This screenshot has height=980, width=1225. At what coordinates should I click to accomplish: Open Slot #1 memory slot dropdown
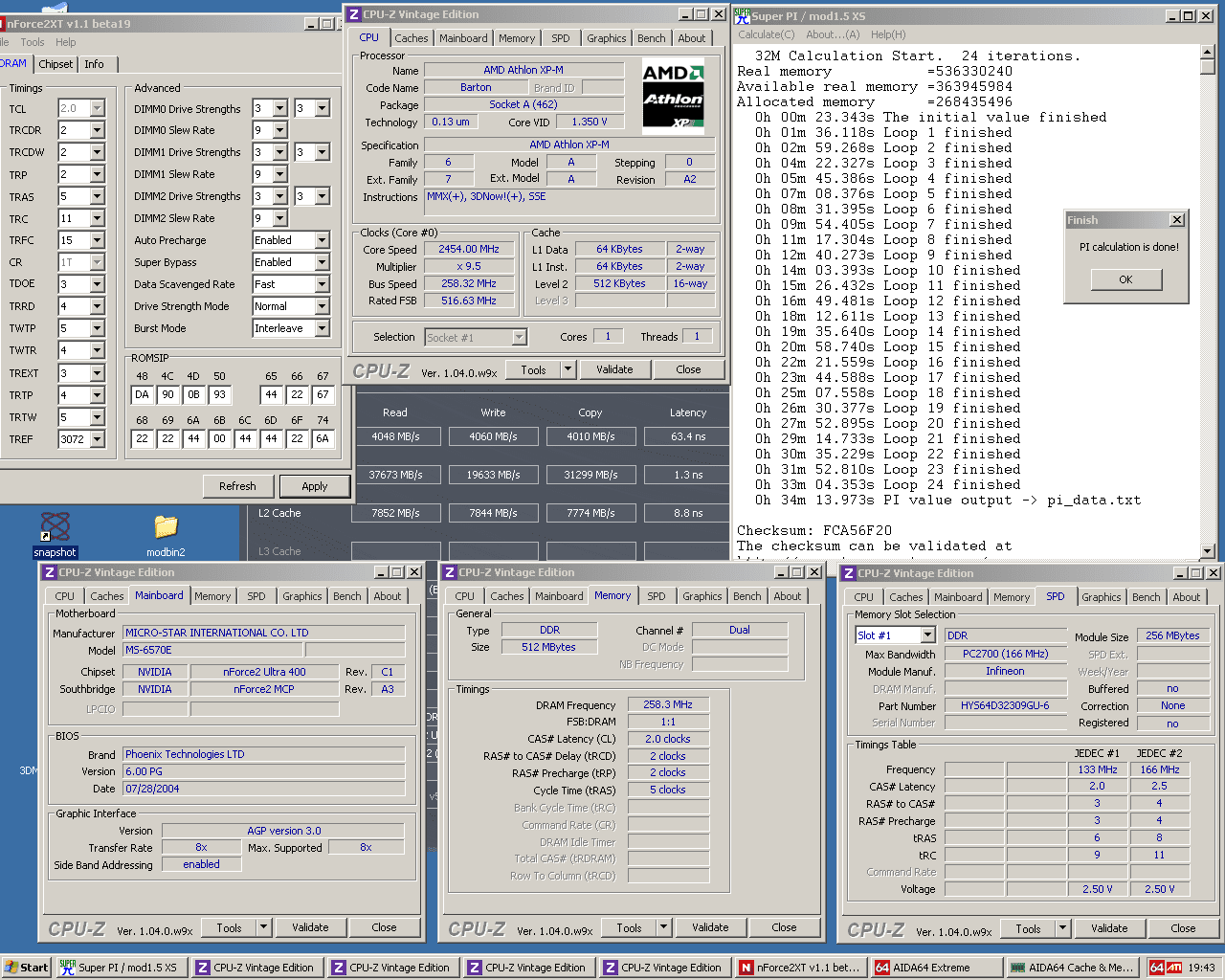927,635
